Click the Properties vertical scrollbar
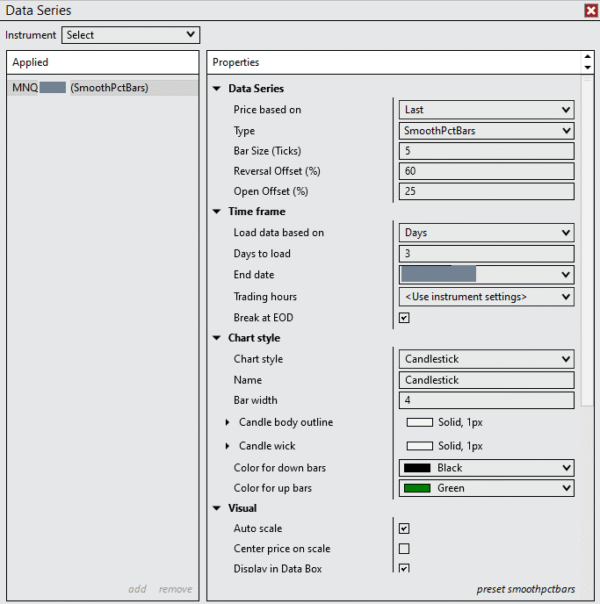The image size is (600, 604). point(587,241)
